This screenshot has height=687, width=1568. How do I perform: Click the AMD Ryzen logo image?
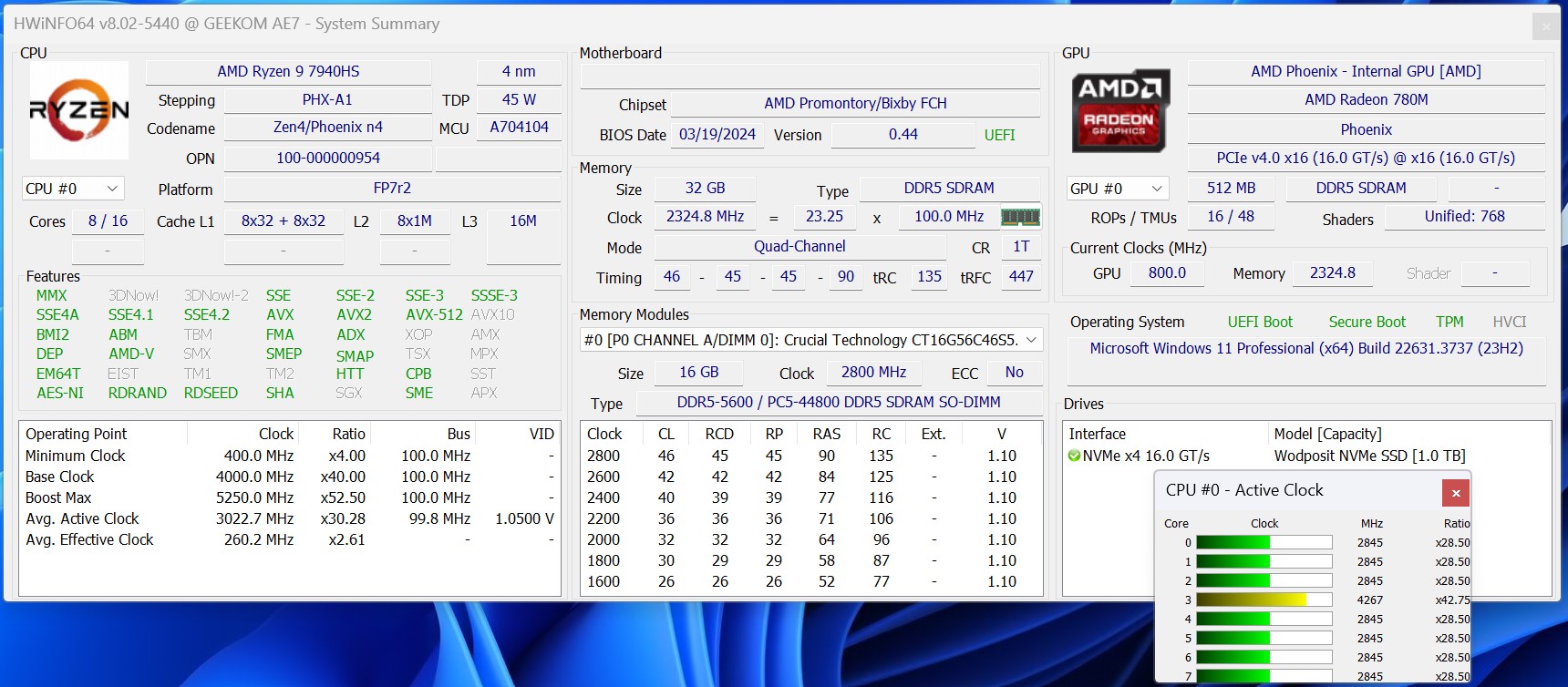coord(79,110)
